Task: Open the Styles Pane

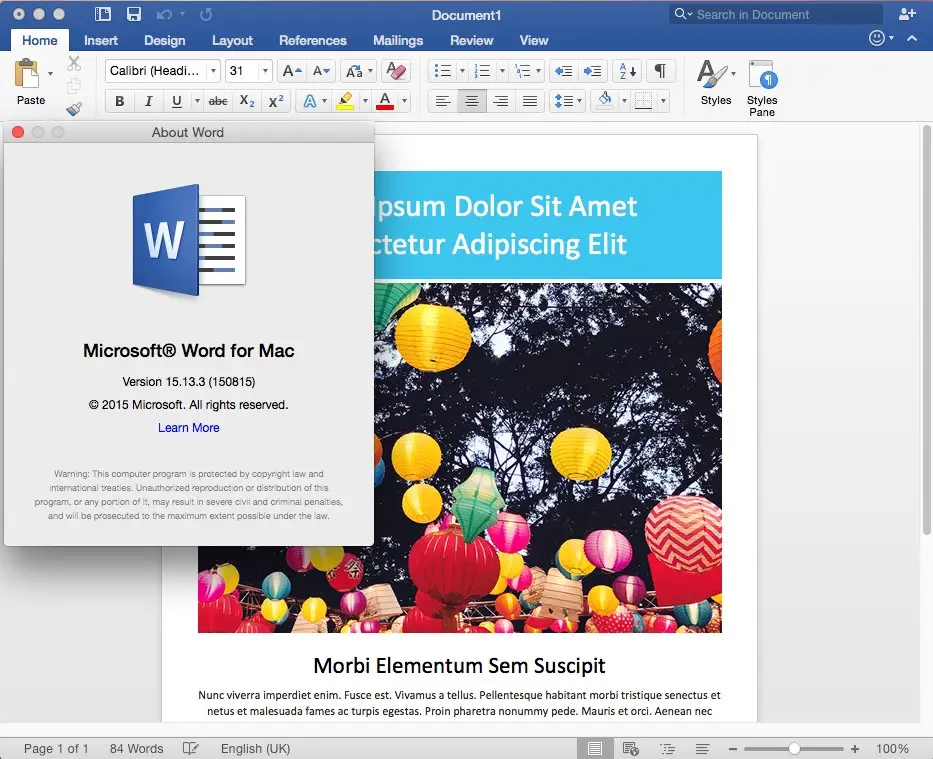Action: (762, 88)
